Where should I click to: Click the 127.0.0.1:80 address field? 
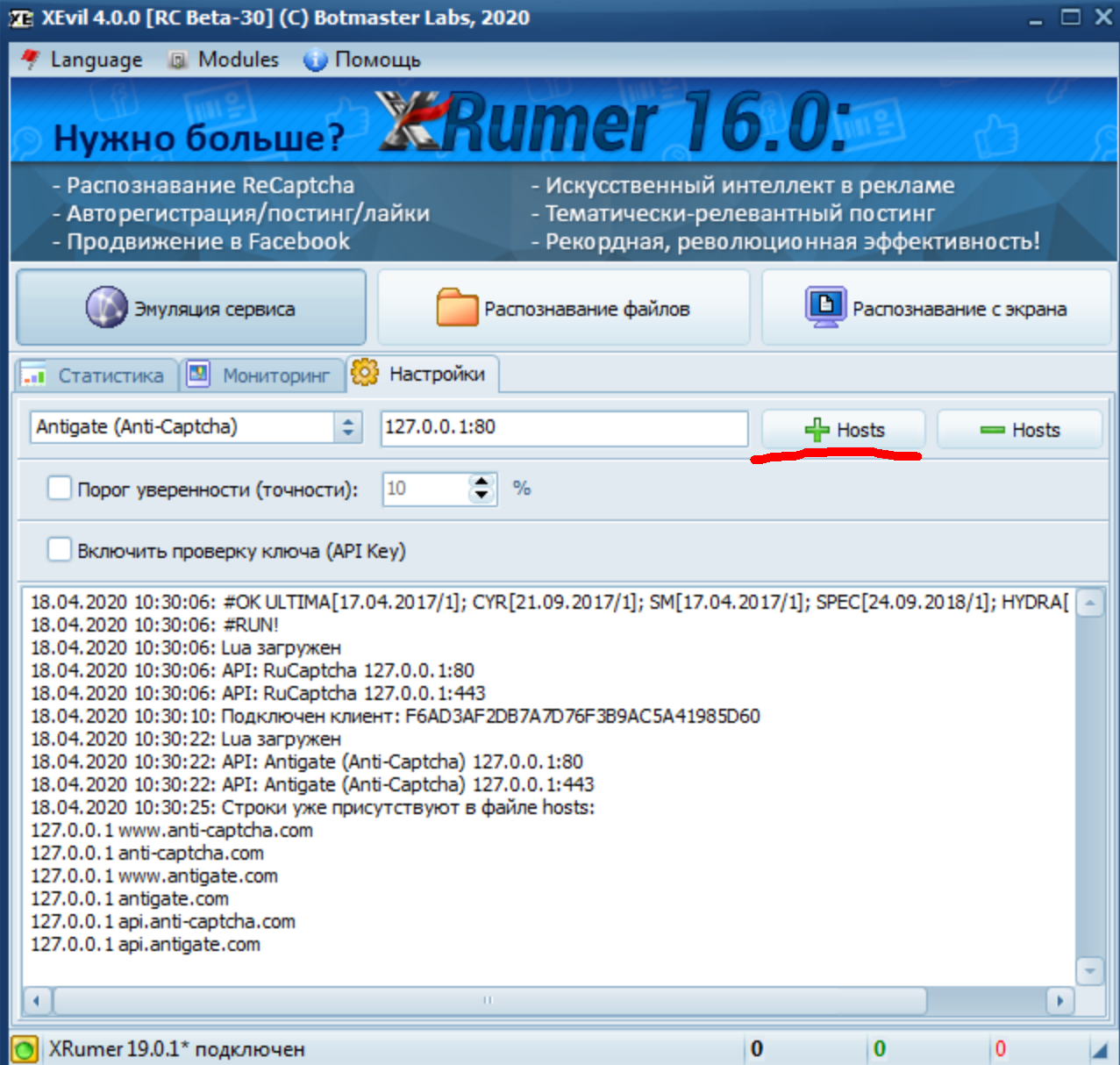pos(564,427)
